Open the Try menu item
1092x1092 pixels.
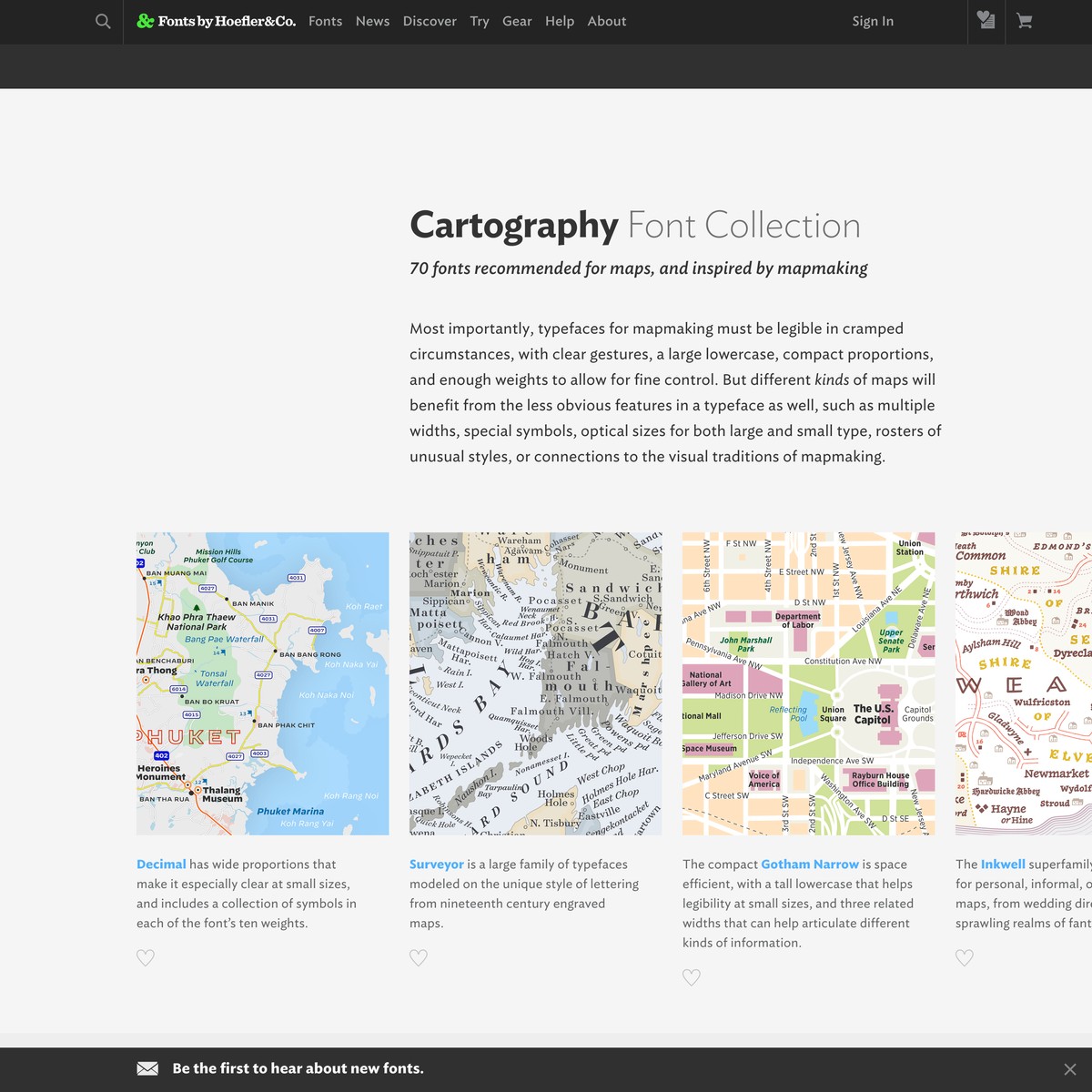tap(480, 21)
